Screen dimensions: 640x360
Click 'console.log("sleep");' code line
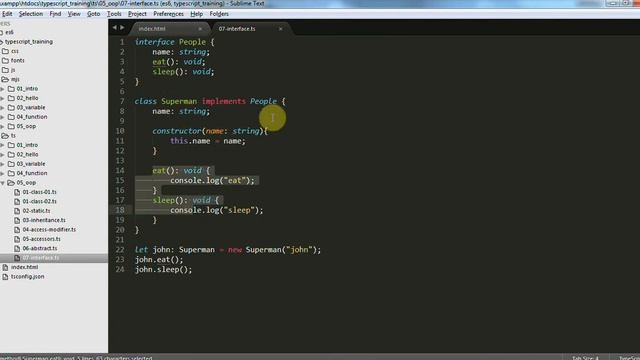(x=217, y=210)
